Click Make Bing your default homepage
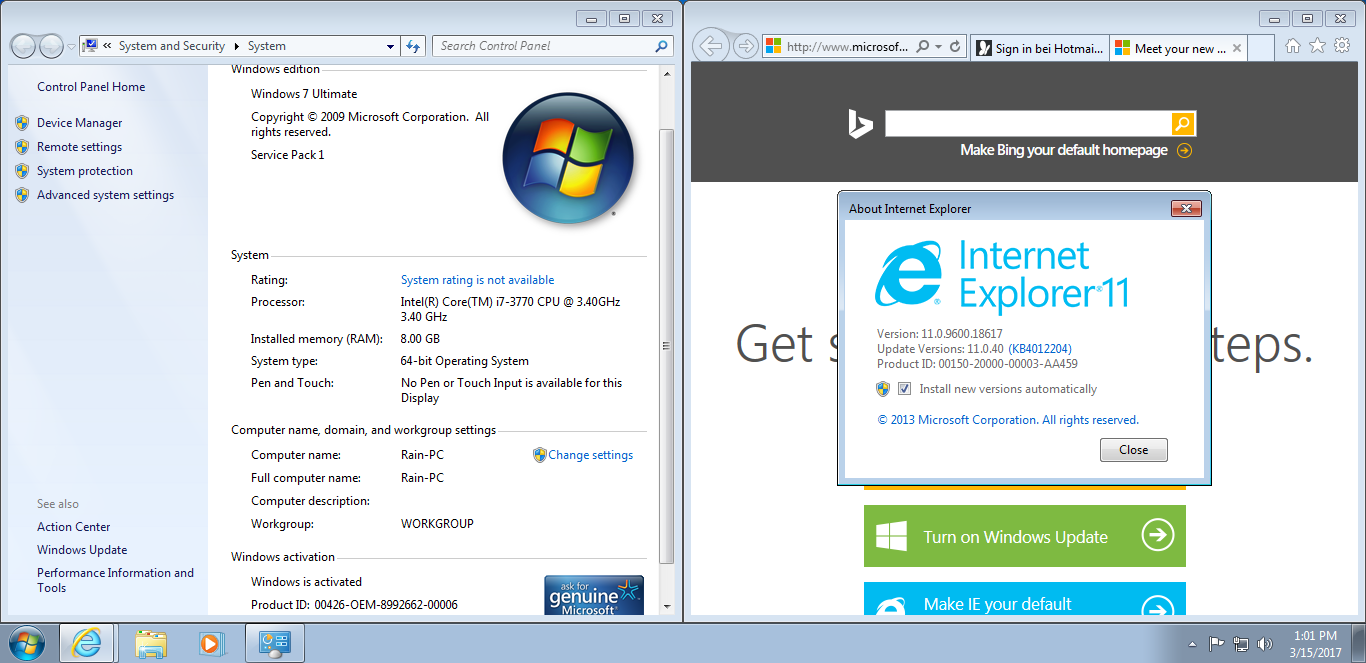1366x663 pixels. [x=1064, y=150]
